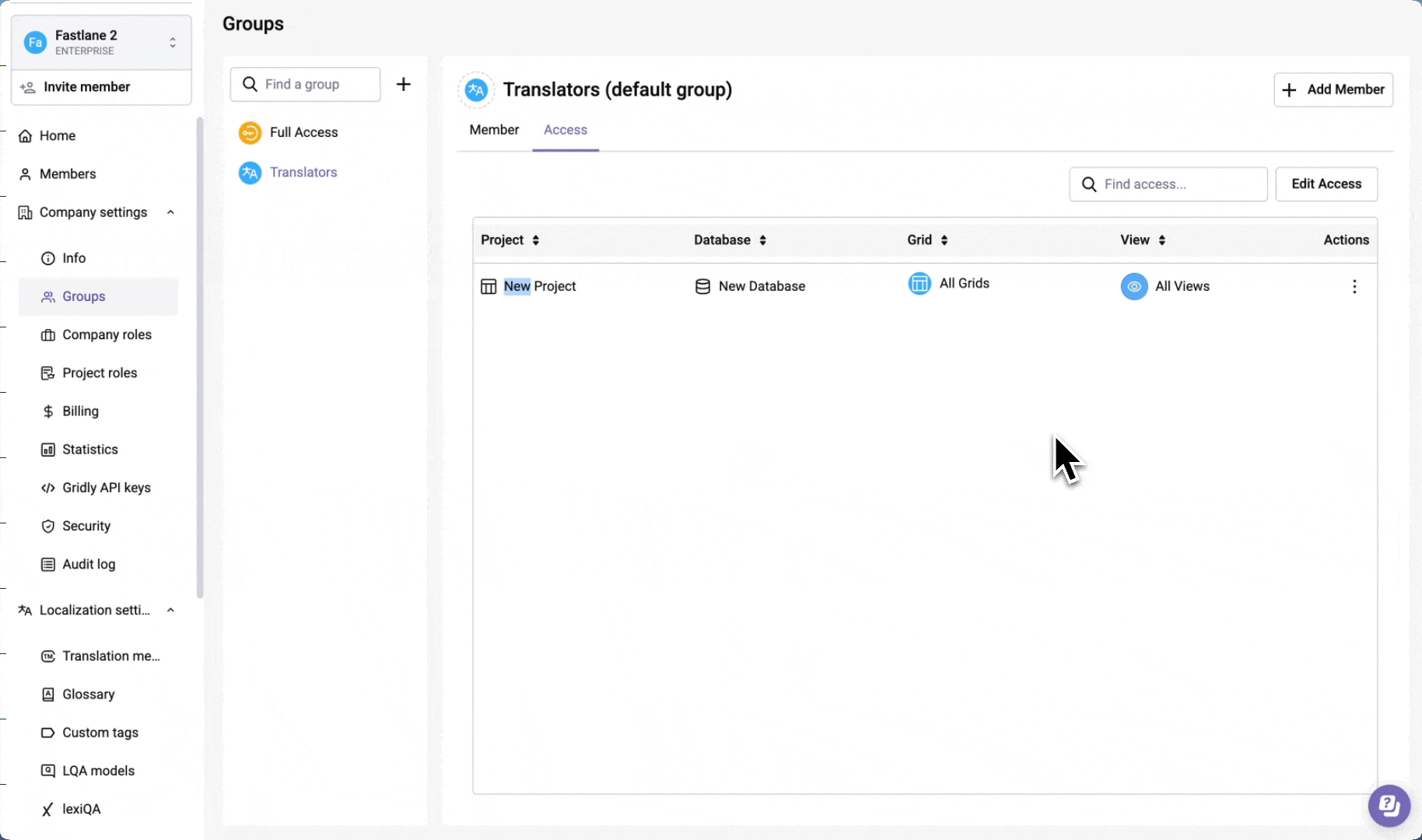Sort the table by Project column
Viewport: 1422px width, 840px height.
pos(535,240)
